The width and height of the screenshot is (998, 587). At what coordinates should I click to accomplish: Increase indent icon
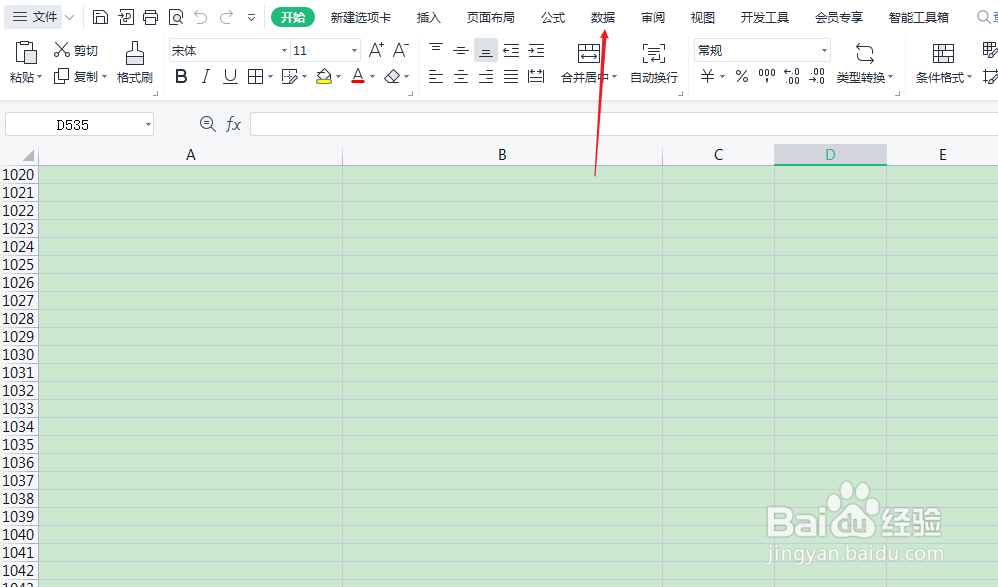[x=537, y=50]
